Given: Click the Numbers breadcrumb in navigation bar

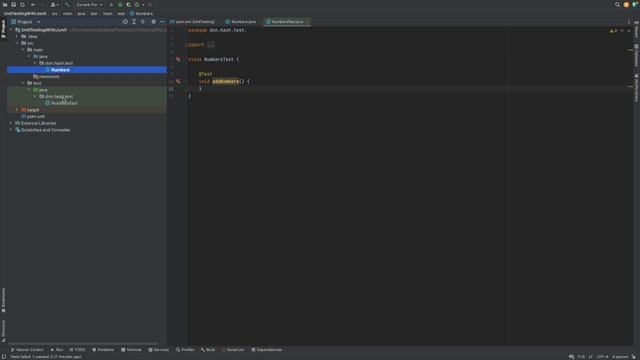Looking at the screenshot, I should pyautogui.click(x=141, y=13).
